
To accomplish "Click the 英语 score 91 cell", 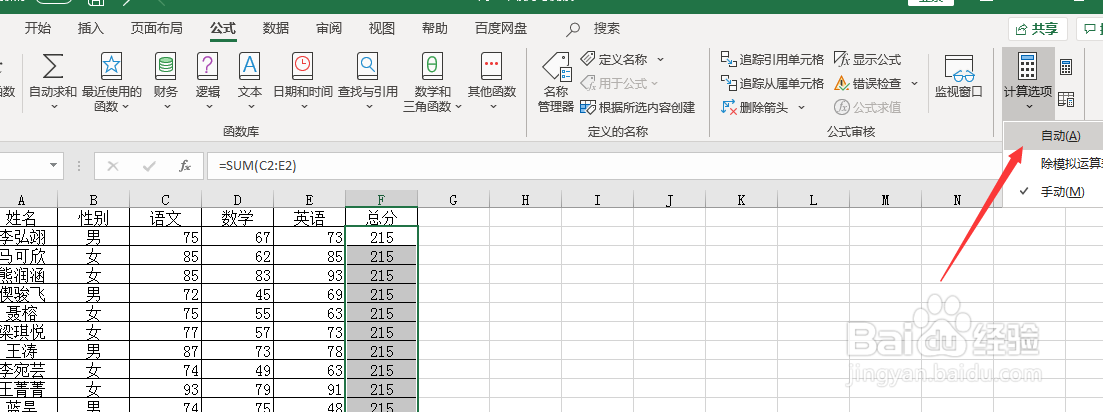I will pos(310,389).
